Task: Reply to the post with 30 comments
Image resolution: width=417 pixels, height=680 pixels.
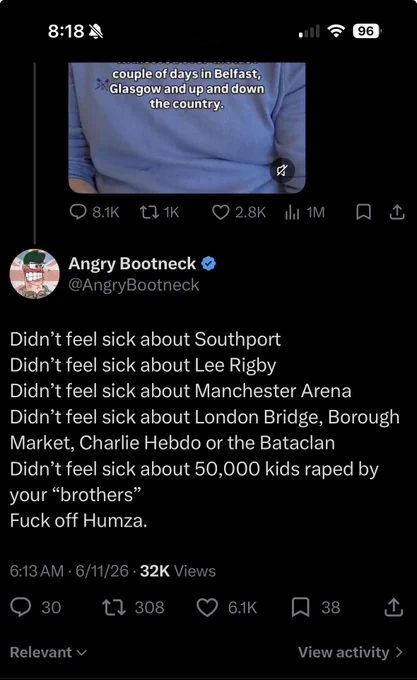Action: point(36,607)
